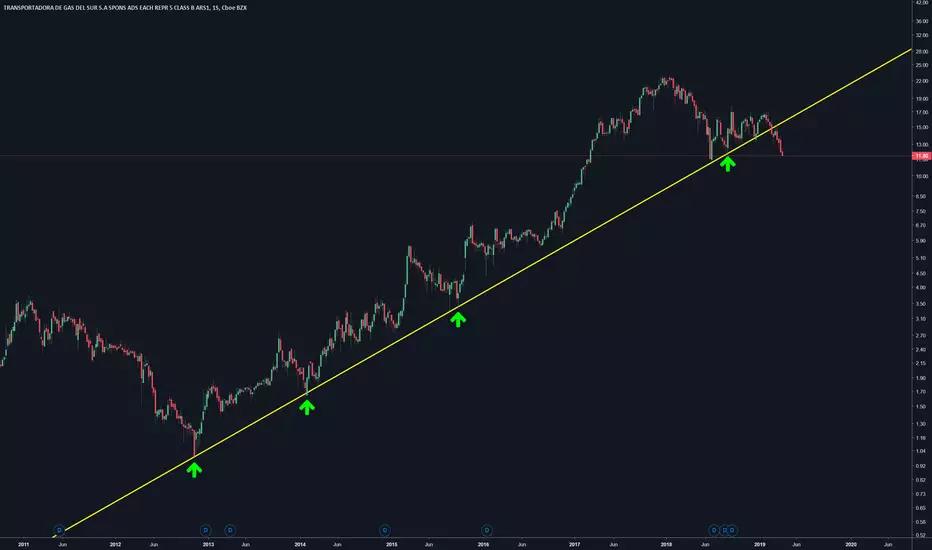Click the 2019 label on time axis
Image resolution: width=932 pixels, height=550 pixels.
pyautogui.click(x=760, y=544)
